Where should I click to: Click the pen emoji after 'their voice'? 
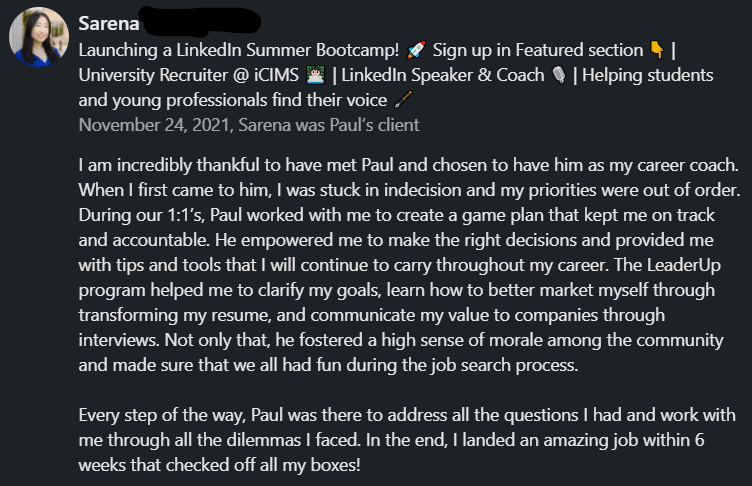pos(403,100)
